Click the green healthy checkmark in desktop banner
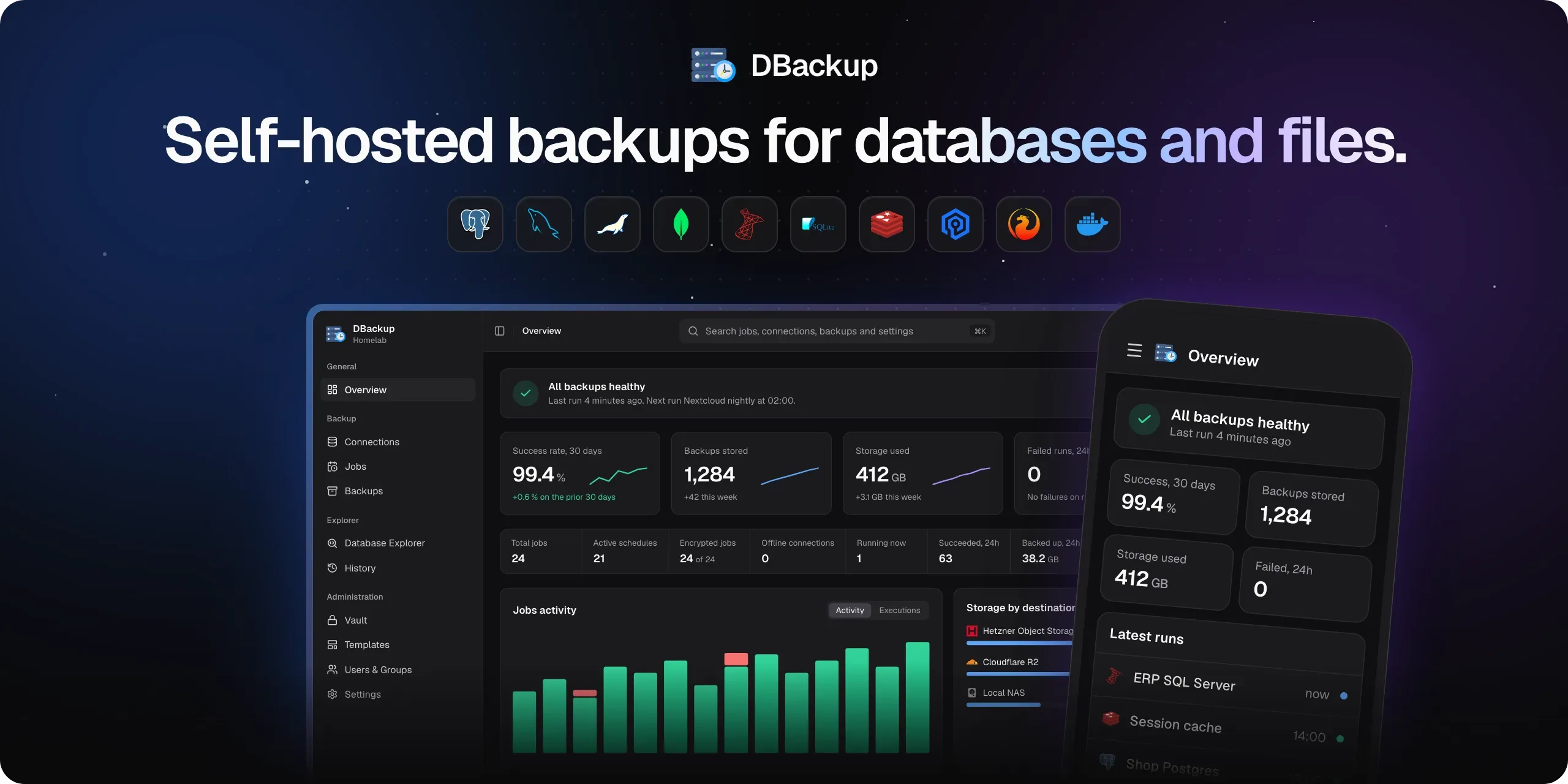1568x784 pixels. click(x=526, y=393)
